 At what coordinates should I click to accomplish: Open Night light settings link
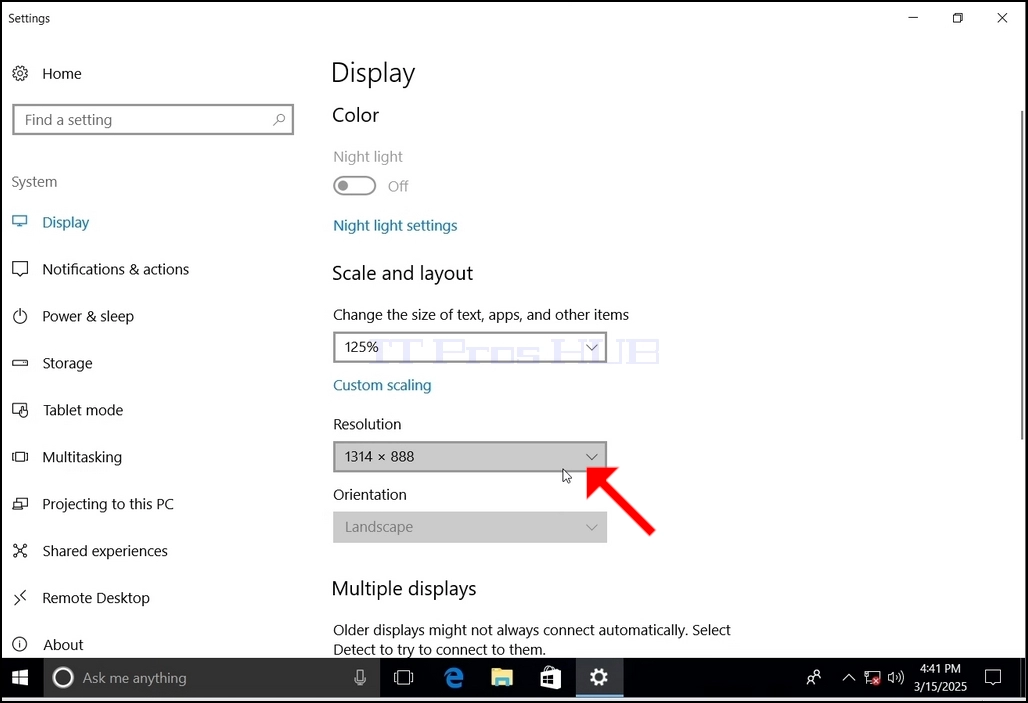(395, 226)
